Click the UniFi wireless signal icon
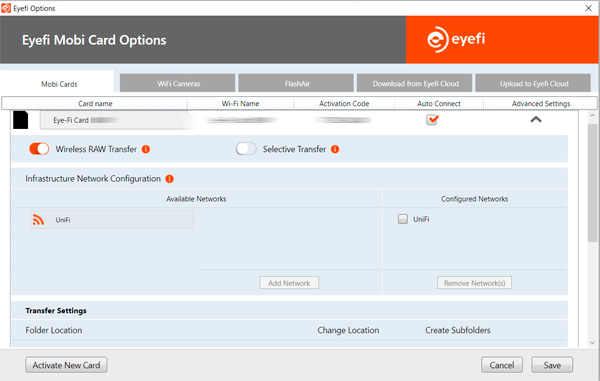 [38, 220]
